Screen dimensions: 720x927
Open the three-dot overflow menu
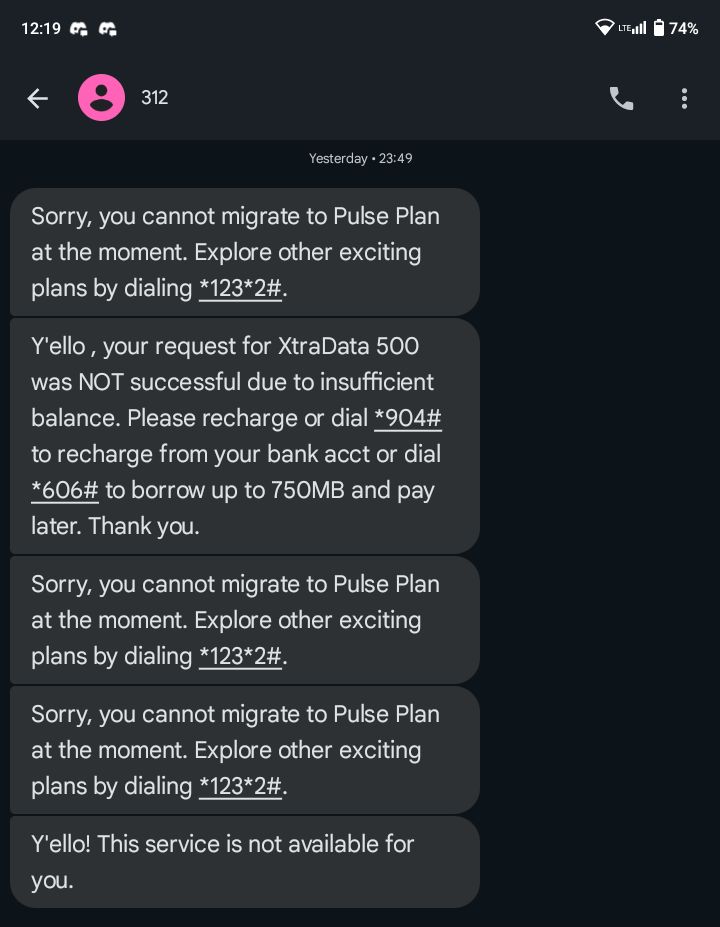(x=684, y=98)
